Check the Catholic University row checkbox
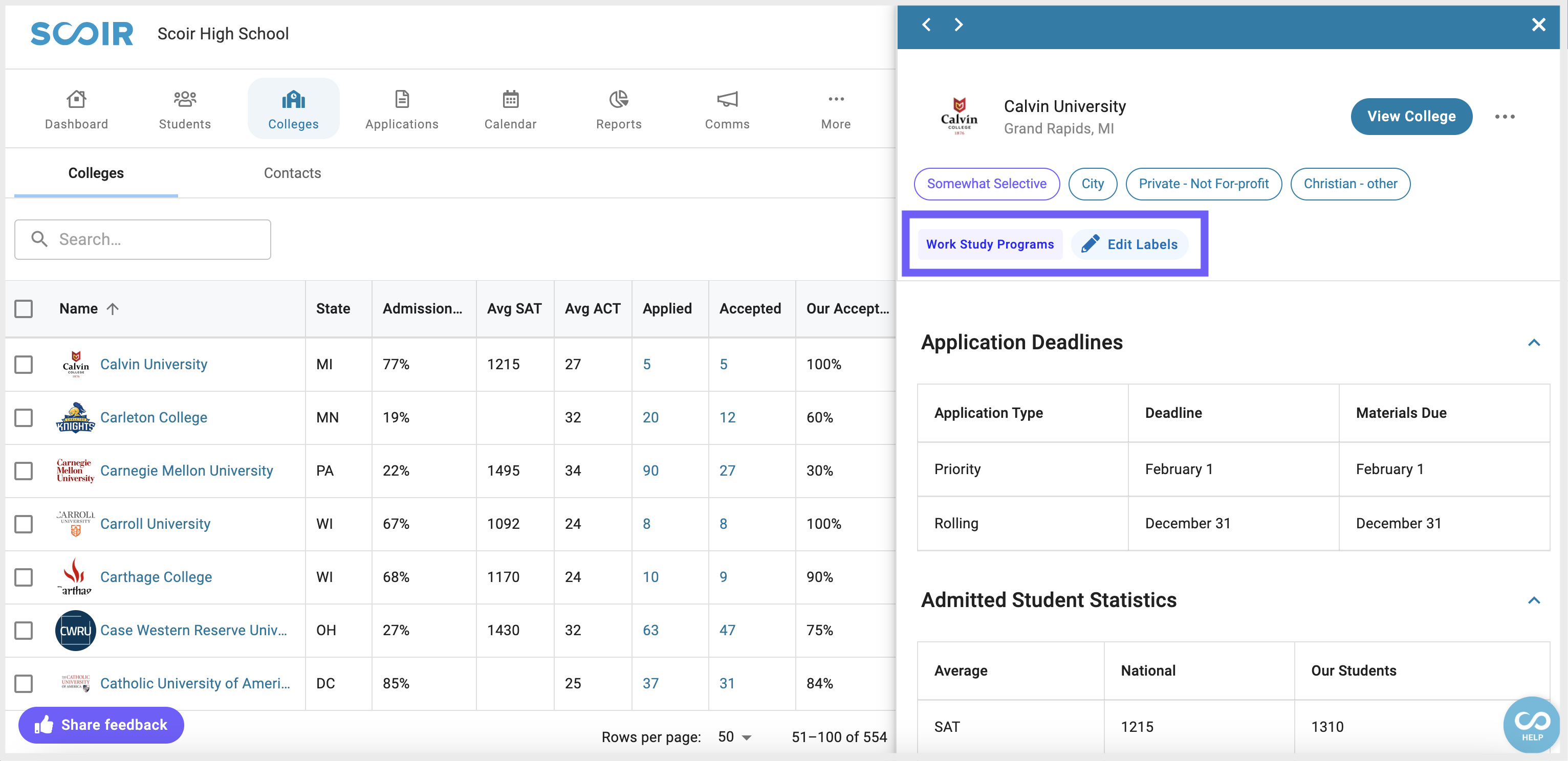1568x761 pixels. [24, 683]
